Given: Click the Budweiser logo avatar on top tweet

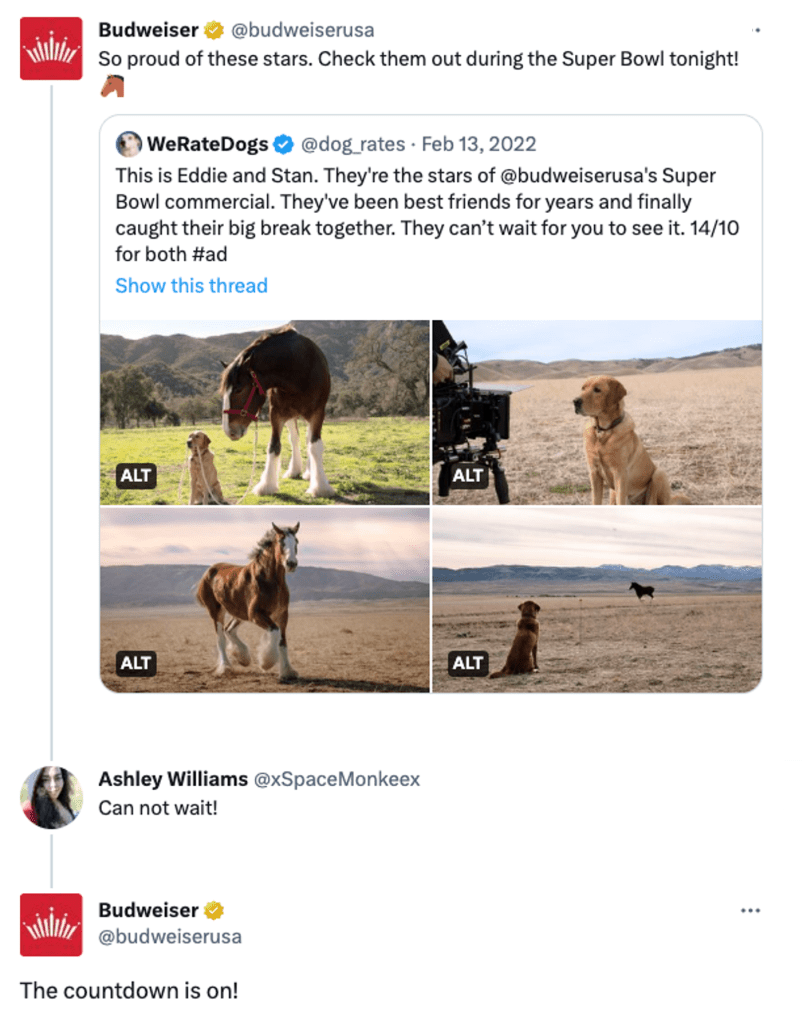Looking at the screenshot, I should point(51,48).
